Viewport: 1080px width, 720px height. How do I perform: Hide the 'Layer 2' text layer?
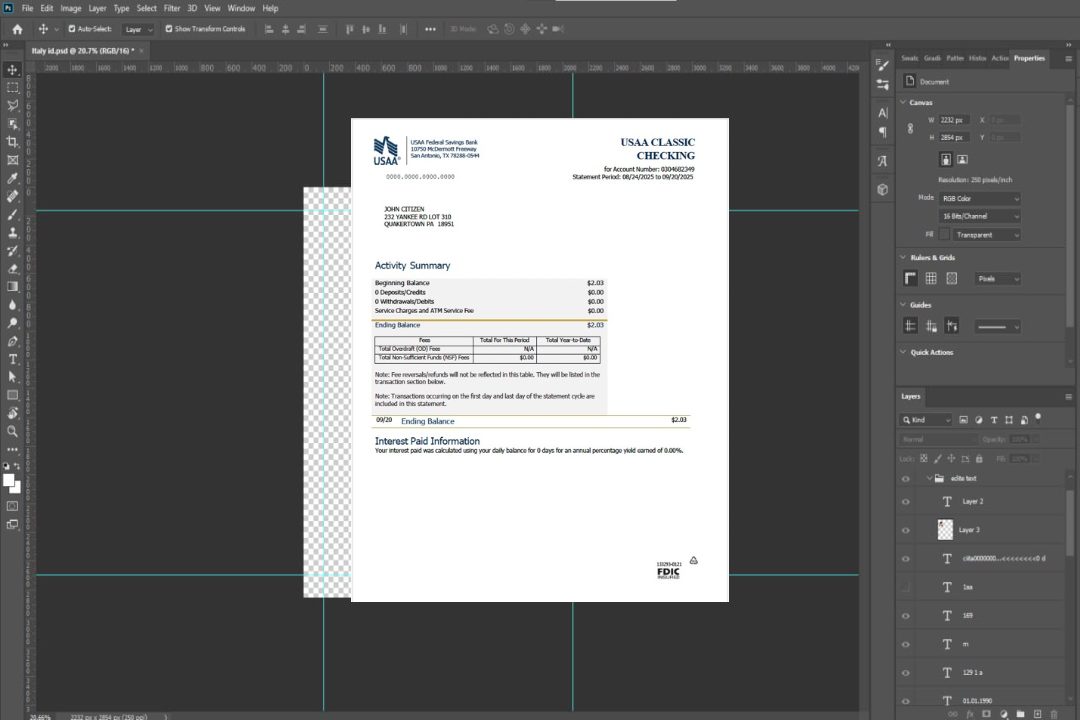(906, 502)
